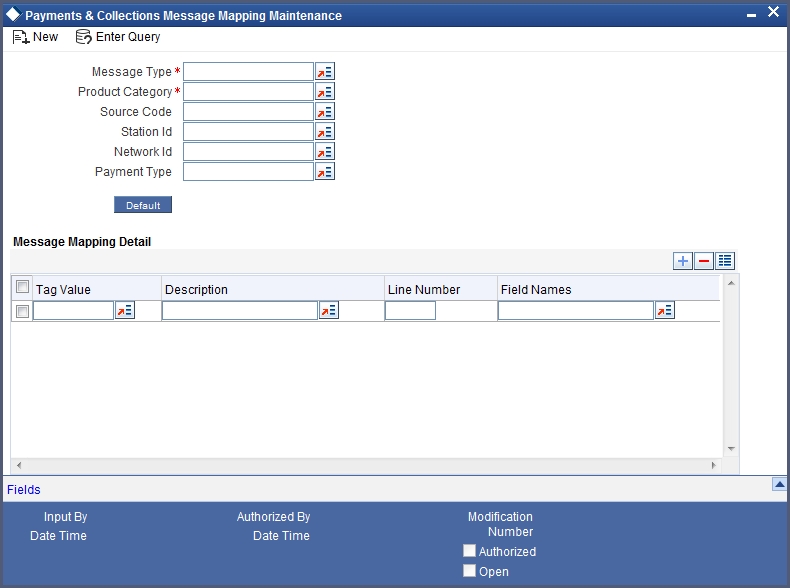
Task: Open the Description lookup icon
Action: [x=328, y=310]
